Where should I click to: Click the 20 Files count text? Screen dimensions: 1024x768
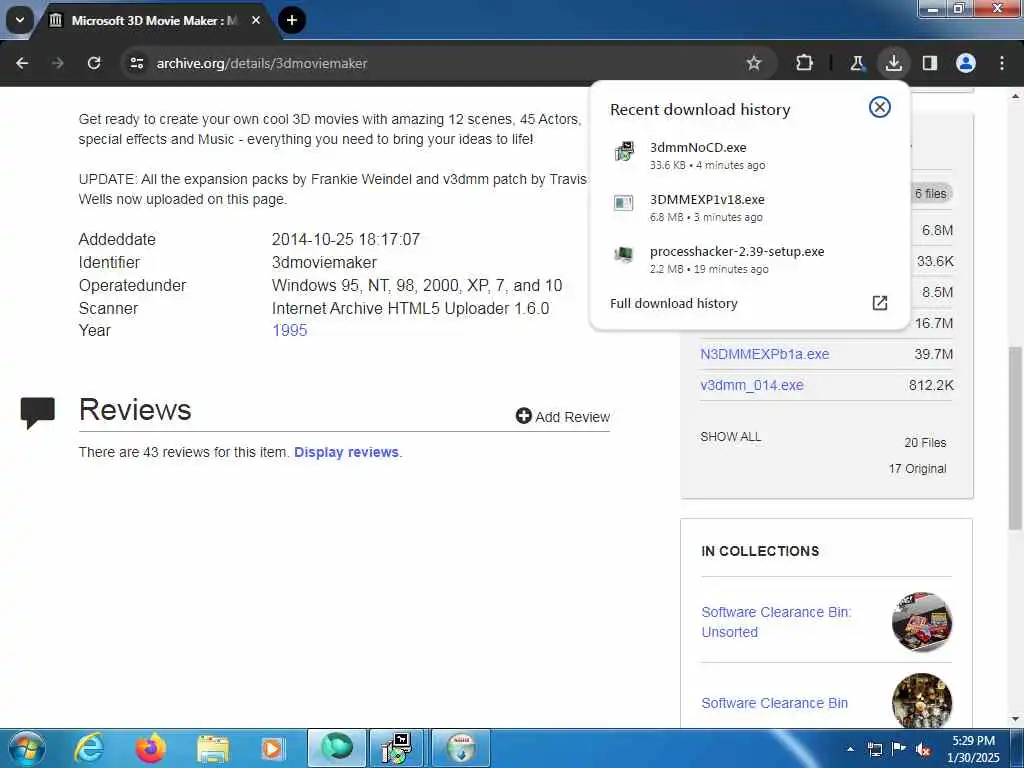(x=925, y=443)
